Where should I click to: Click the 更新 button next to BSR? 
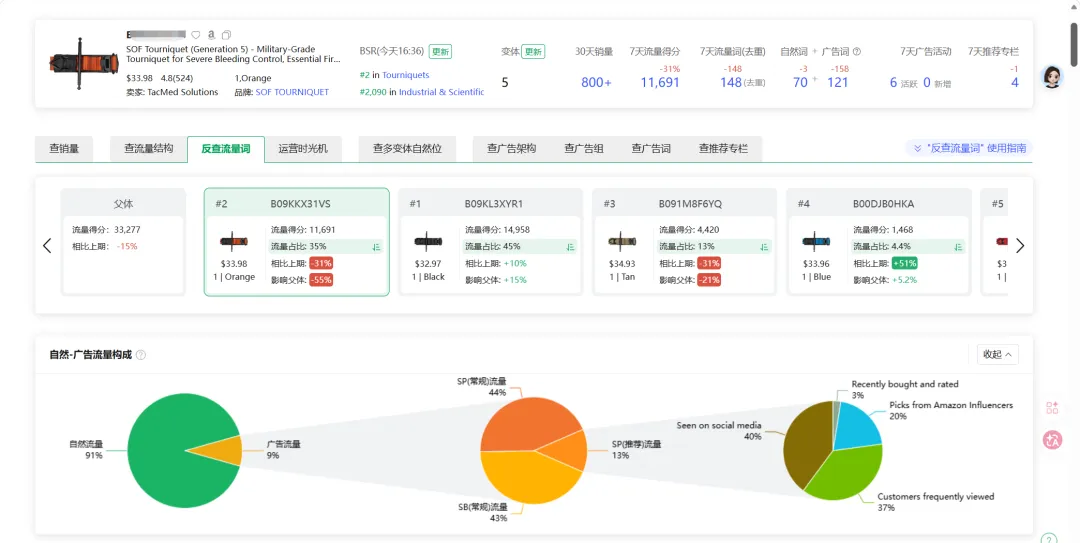coord(440,52)
